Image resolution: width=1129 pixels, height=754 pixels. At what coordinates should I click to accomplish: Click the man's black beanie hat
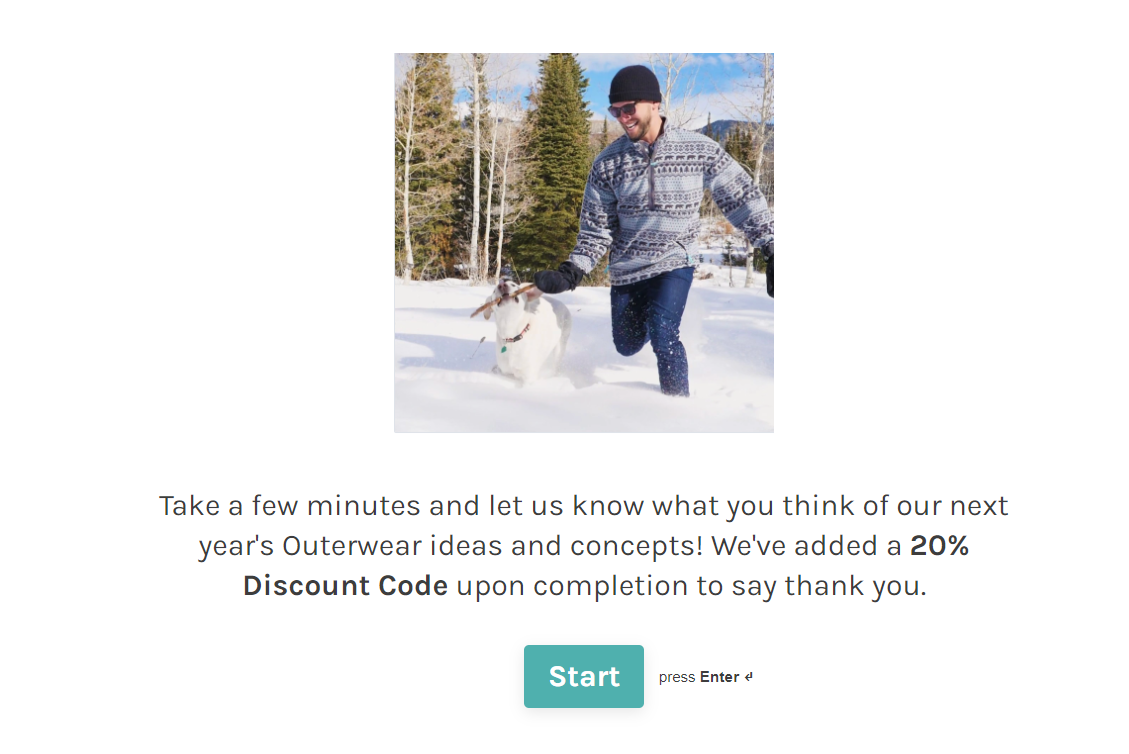[634, 83]
